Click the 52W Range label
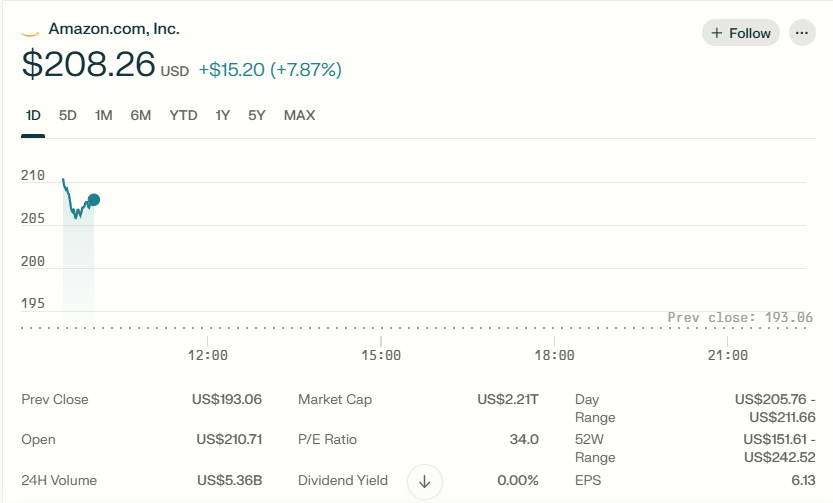Screen dimensions: 833x503 [x=595, y=449]
